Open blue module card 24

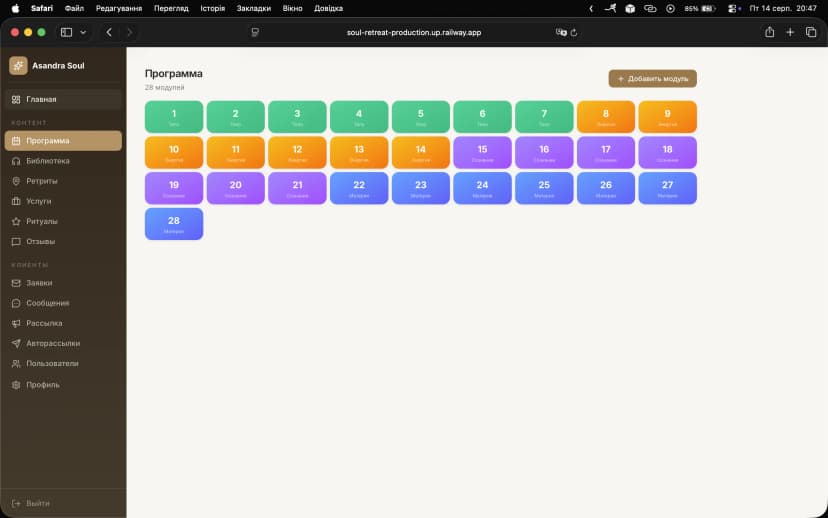482,188
